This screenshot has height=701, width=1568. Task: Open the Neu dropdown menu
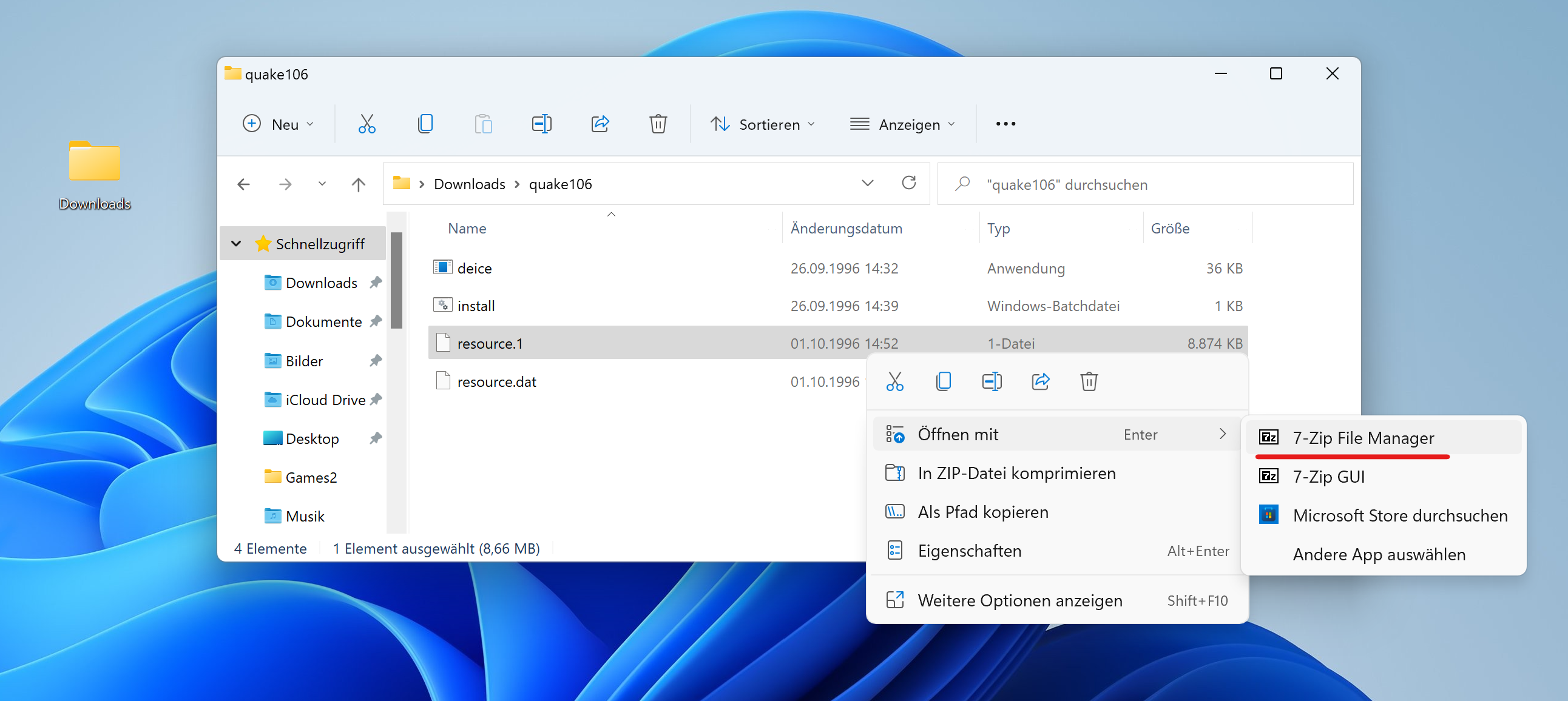click(279, 124)
